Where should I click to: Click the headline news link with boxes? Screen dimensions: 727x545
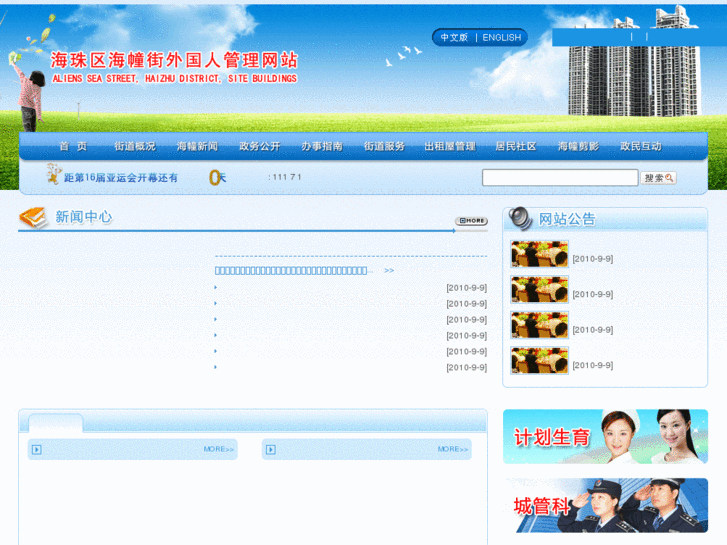(292, 270)
